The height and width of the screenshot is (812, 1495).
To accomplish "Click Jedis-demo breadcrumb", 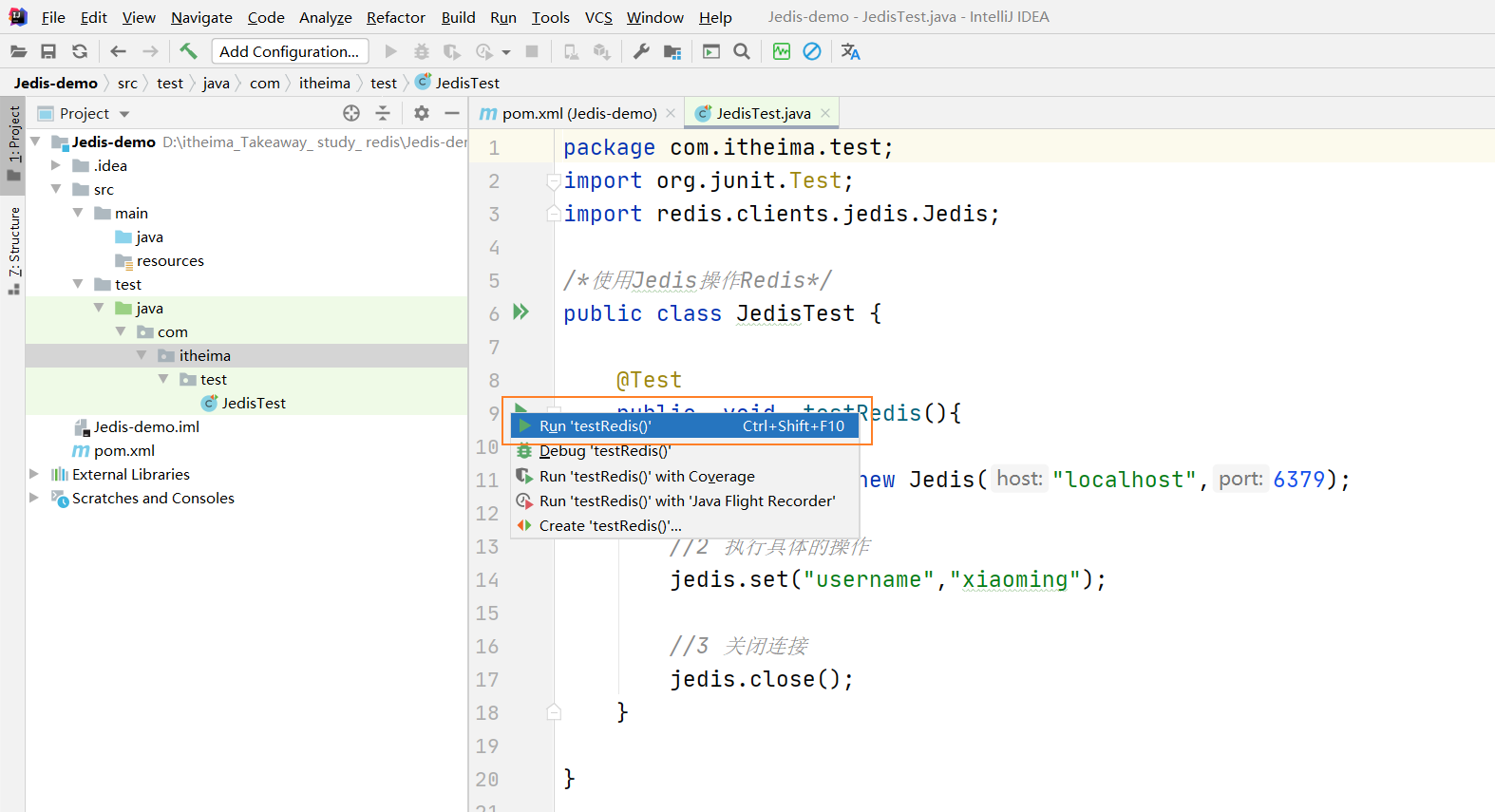I will click(55, 83).
